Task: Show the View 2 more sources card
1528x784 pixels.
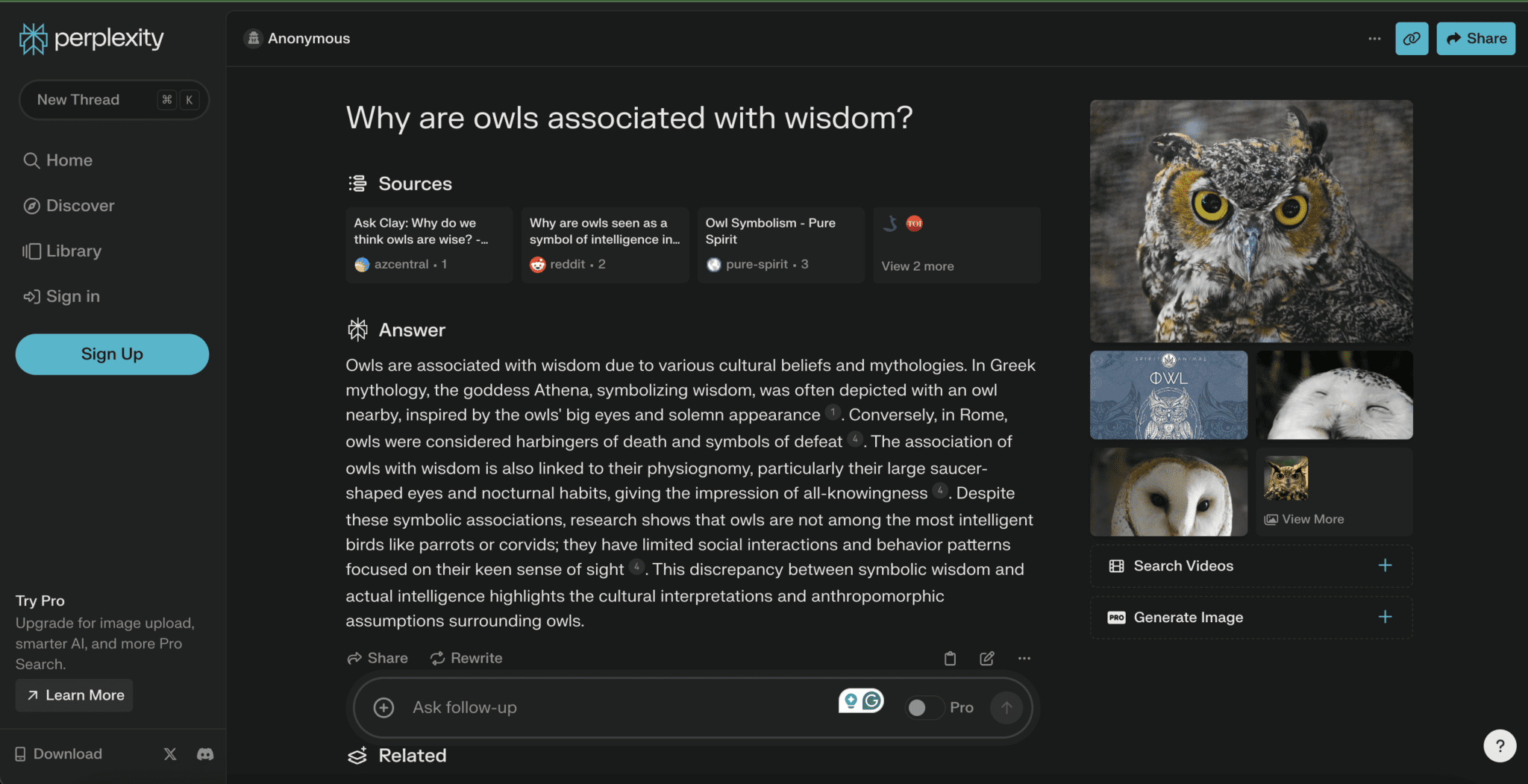Action: (956, 245)
